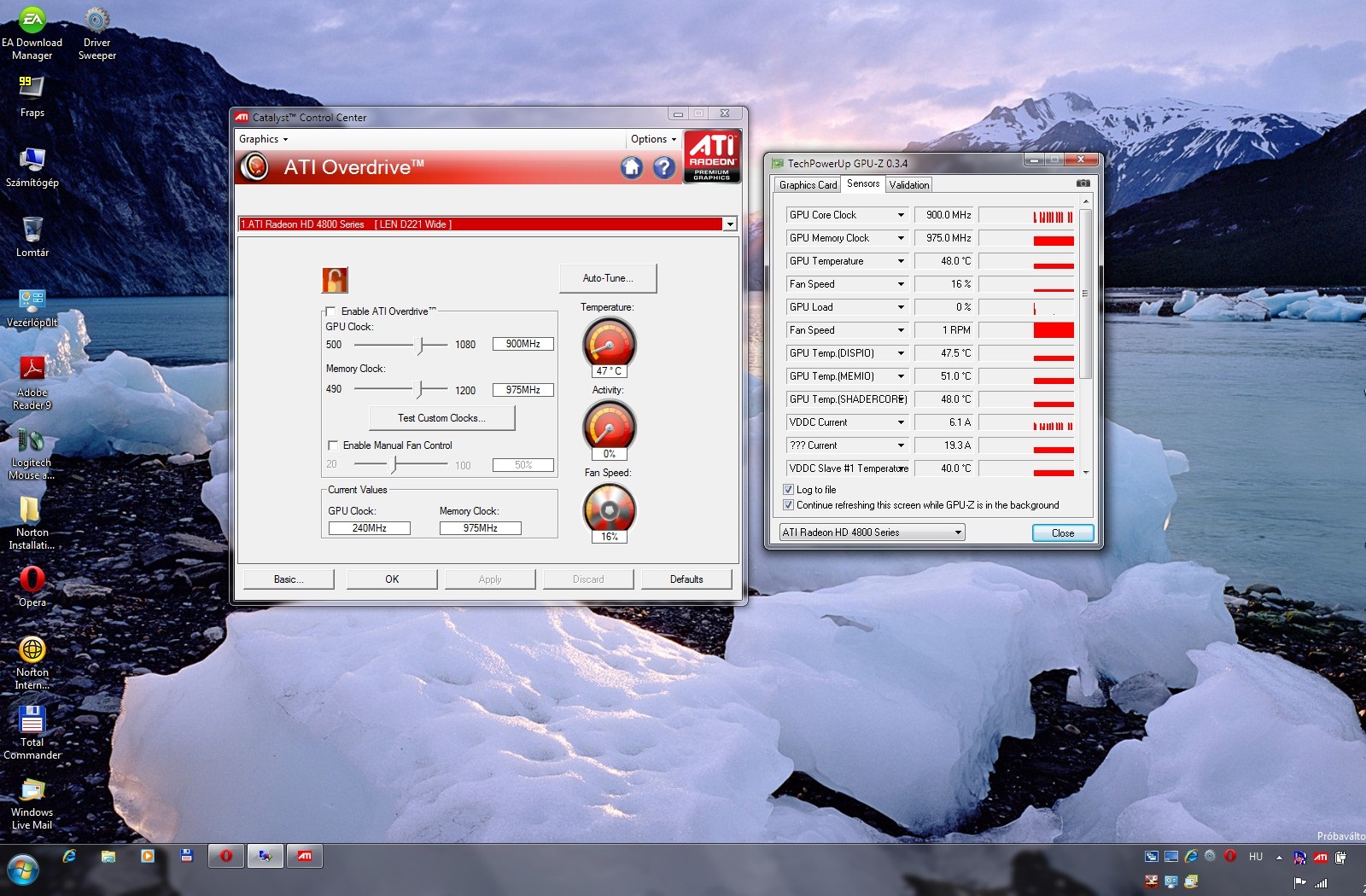The height and width of the screenshot is (896, 1366).
Task: Click the GPU Clock slider thumb
Action: [x=420, y=345]
